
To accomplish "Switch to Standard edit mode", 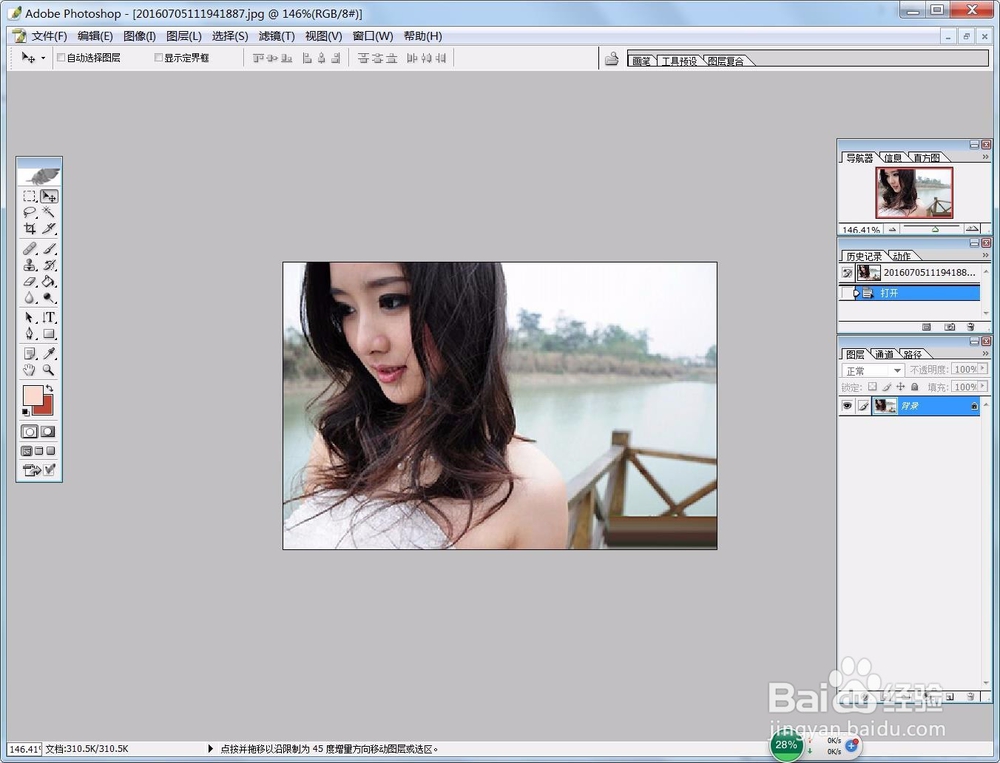I will (29, 432).
